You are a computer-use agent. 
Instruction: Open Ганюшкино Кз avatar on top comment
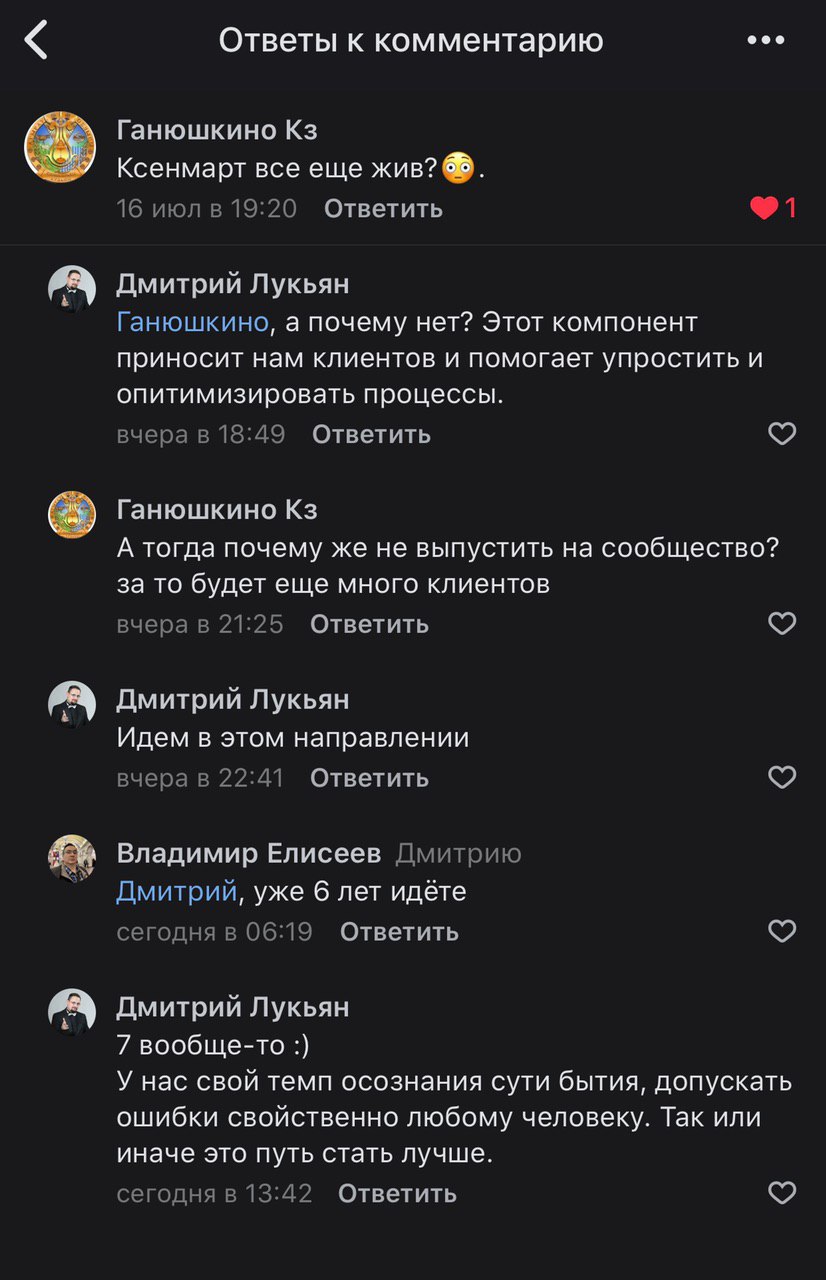[x=60, y=146]
